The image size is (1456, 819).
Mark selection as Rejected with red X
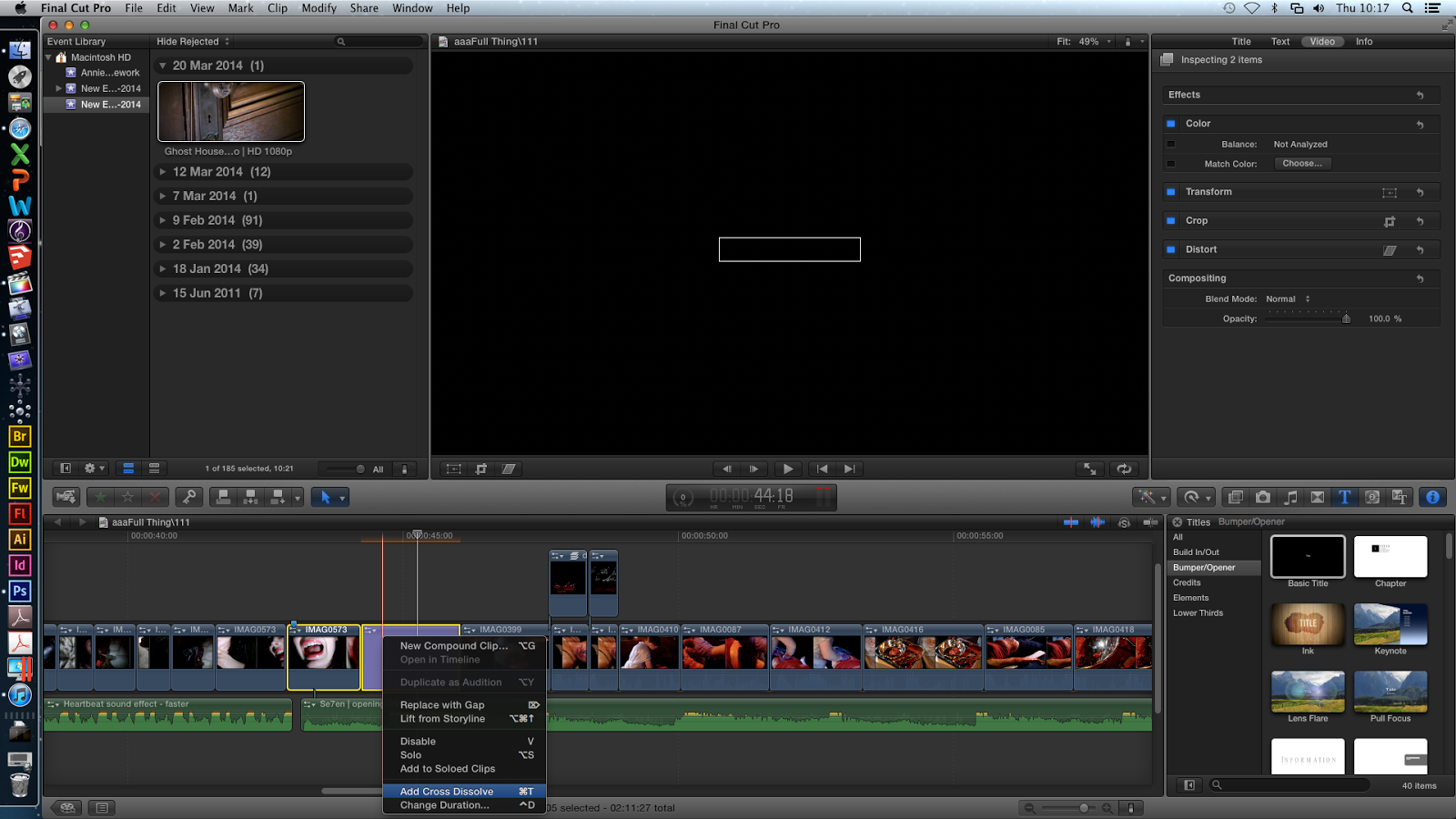click(x=155, y=497)
